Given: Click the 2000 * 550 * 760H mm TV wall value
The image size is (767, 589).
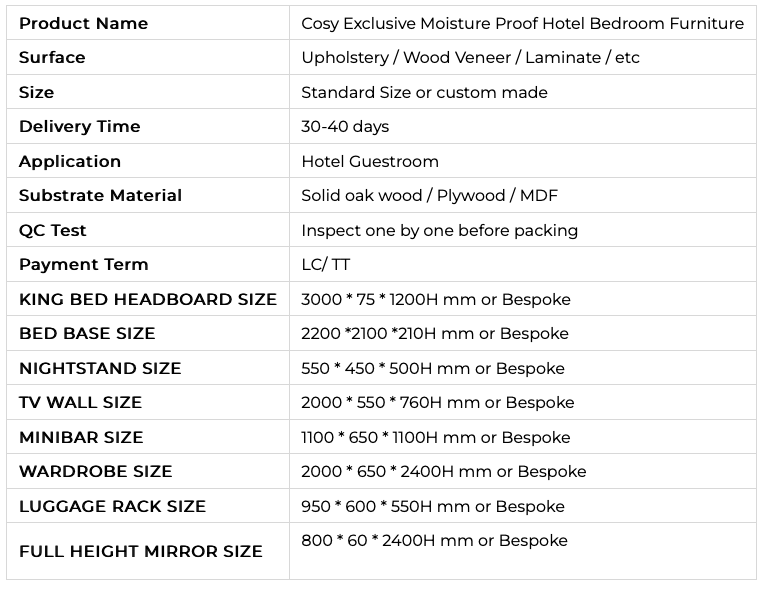Looking at the screenshot, I should (x=437, y=403).
